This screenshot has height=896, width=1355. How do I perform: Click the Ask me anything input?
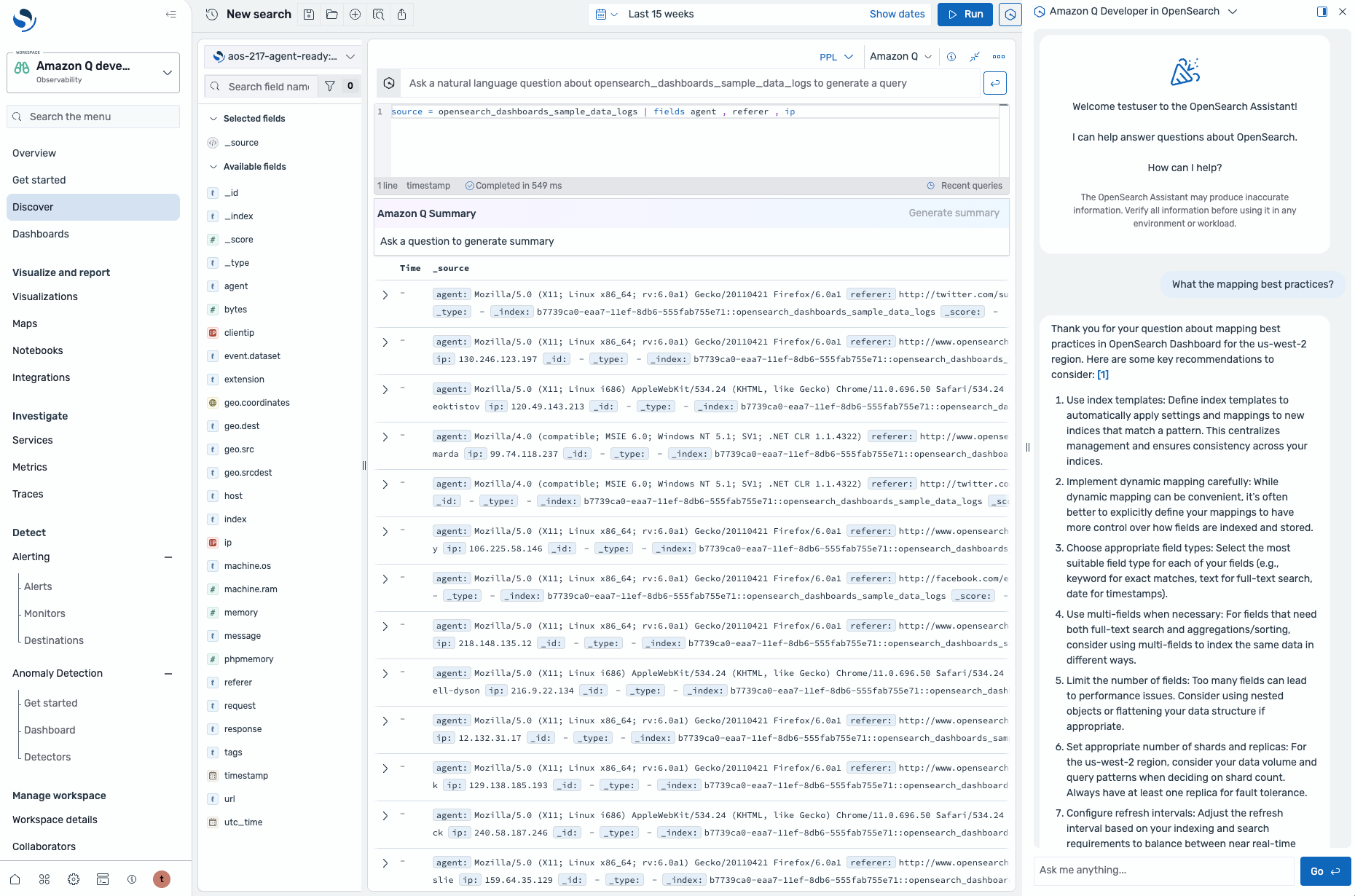coord(1164,870)
